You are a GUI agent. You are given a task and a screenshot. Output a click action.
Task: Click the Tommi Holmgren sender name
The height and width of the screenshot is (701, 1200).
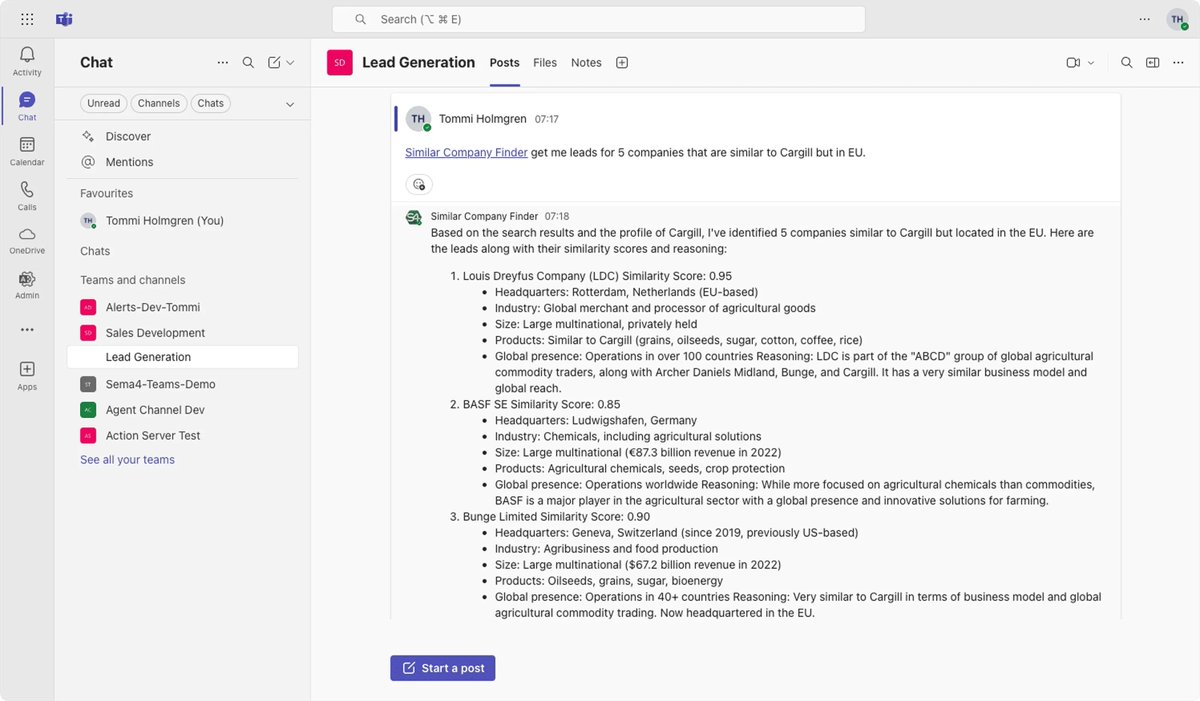pos(483,119)
